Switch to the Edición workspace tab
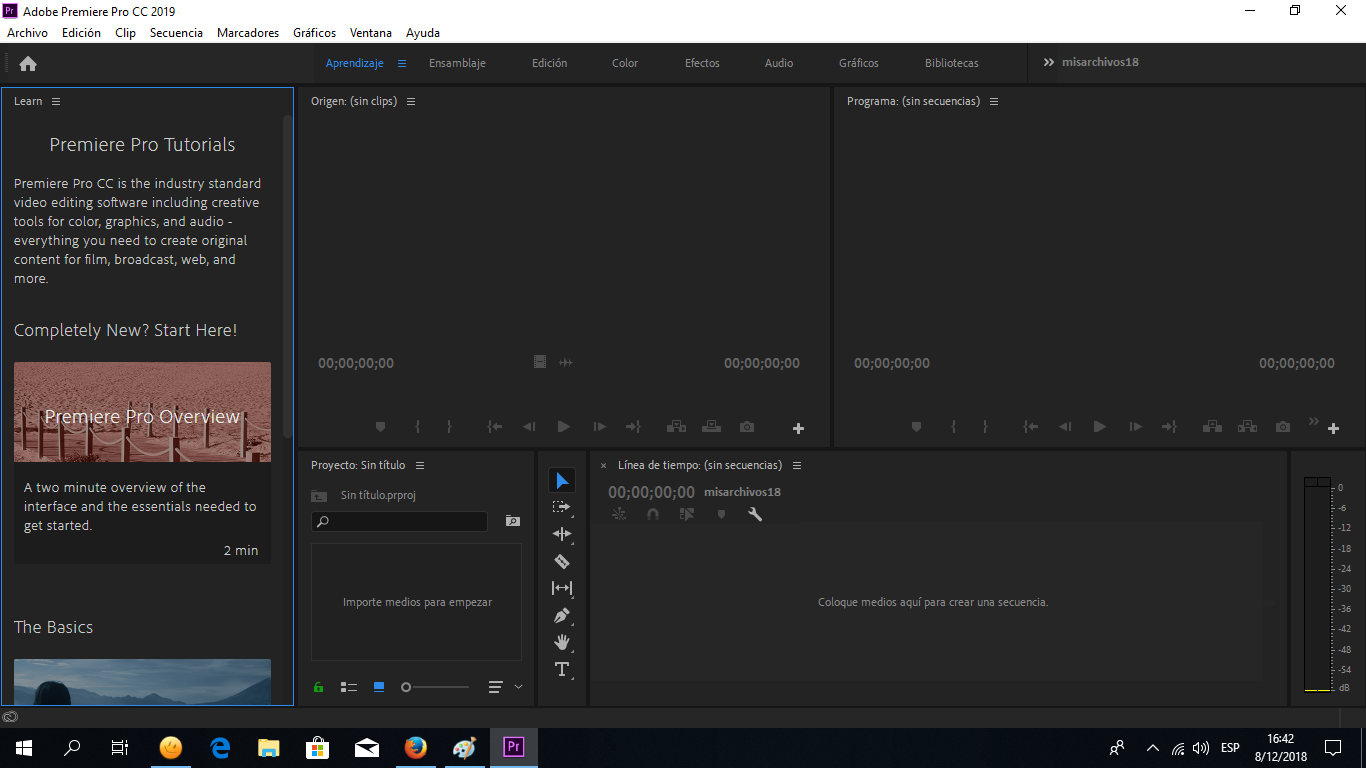 point(549,63)
